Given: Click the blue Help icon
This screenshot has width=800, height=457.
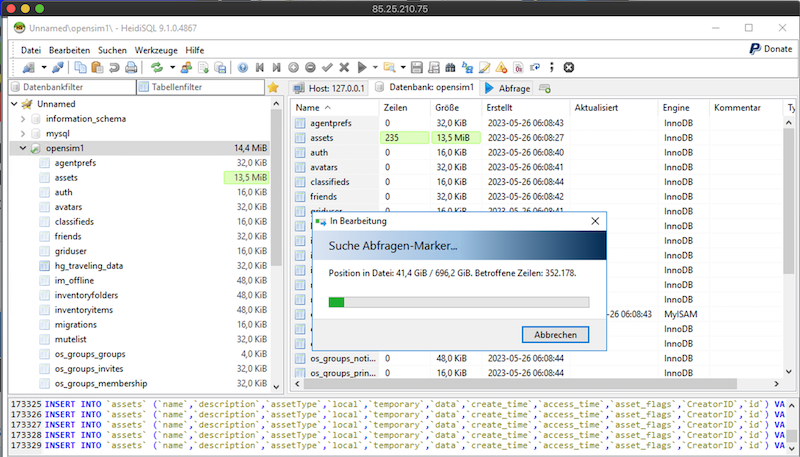Looking at the screenshot, I should pos(242,67).
